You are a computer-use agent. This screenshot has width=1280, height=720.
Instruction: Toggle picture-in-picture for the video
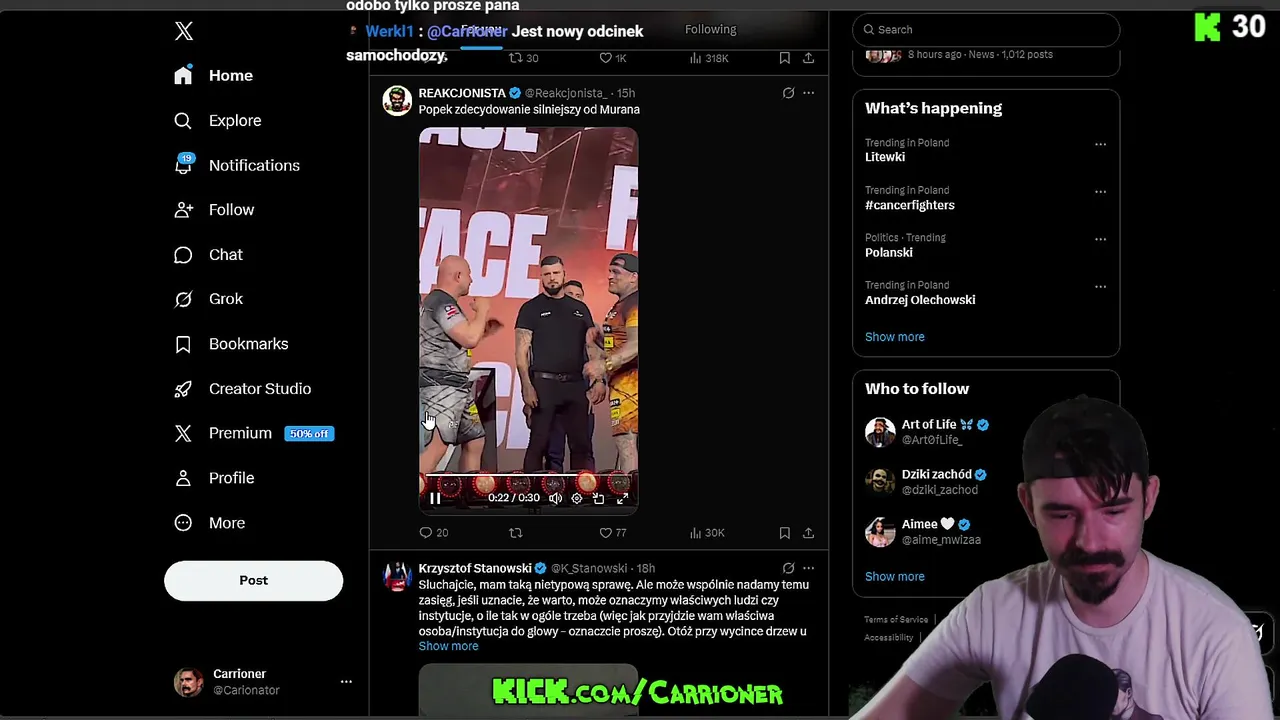coord(598,498)
